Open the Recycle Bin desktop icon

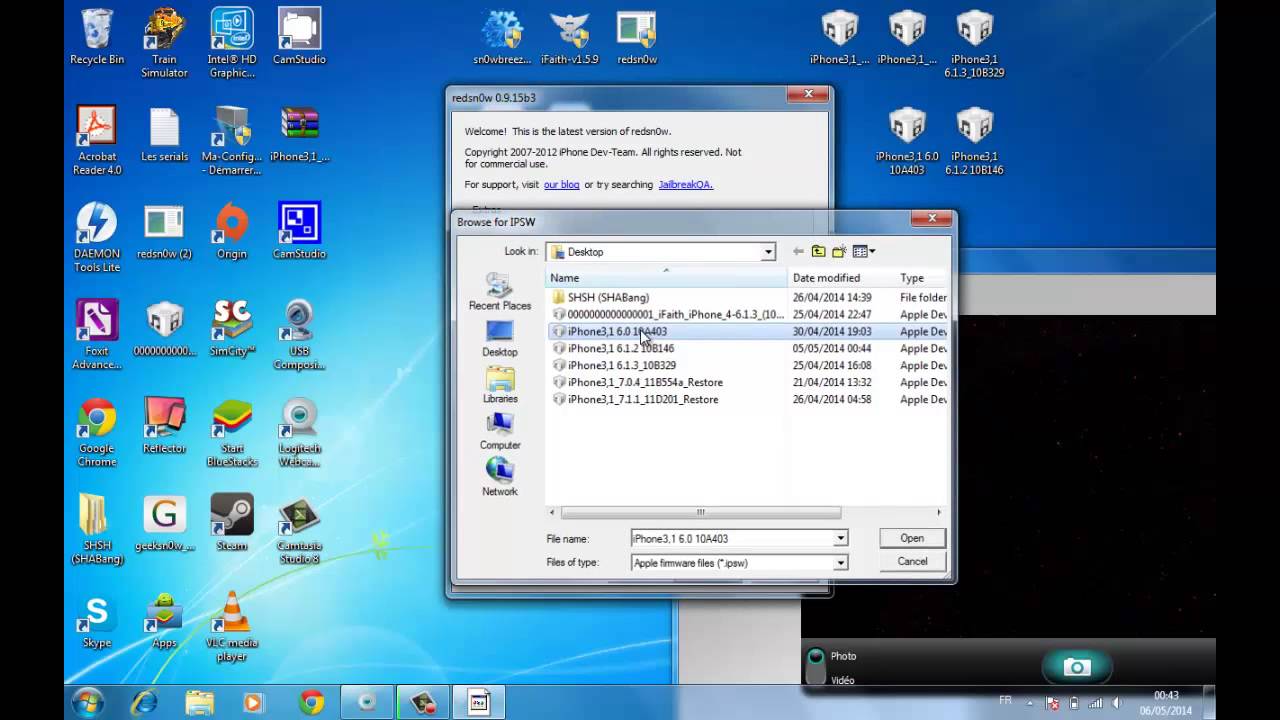[97, 38]
